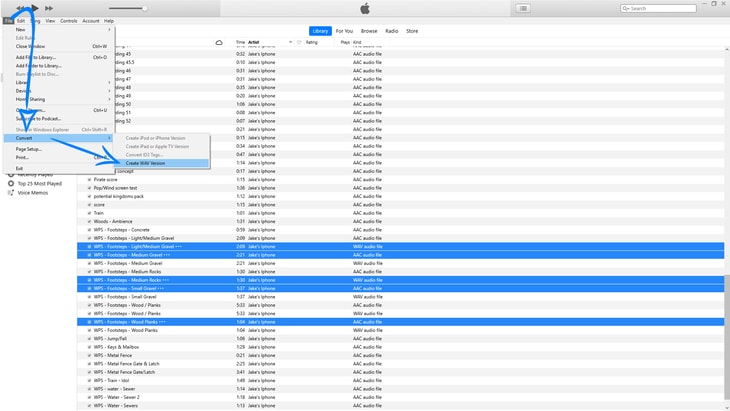Open the Edit menu
Viewport: 730px width, 411px height.
(21, 21)
